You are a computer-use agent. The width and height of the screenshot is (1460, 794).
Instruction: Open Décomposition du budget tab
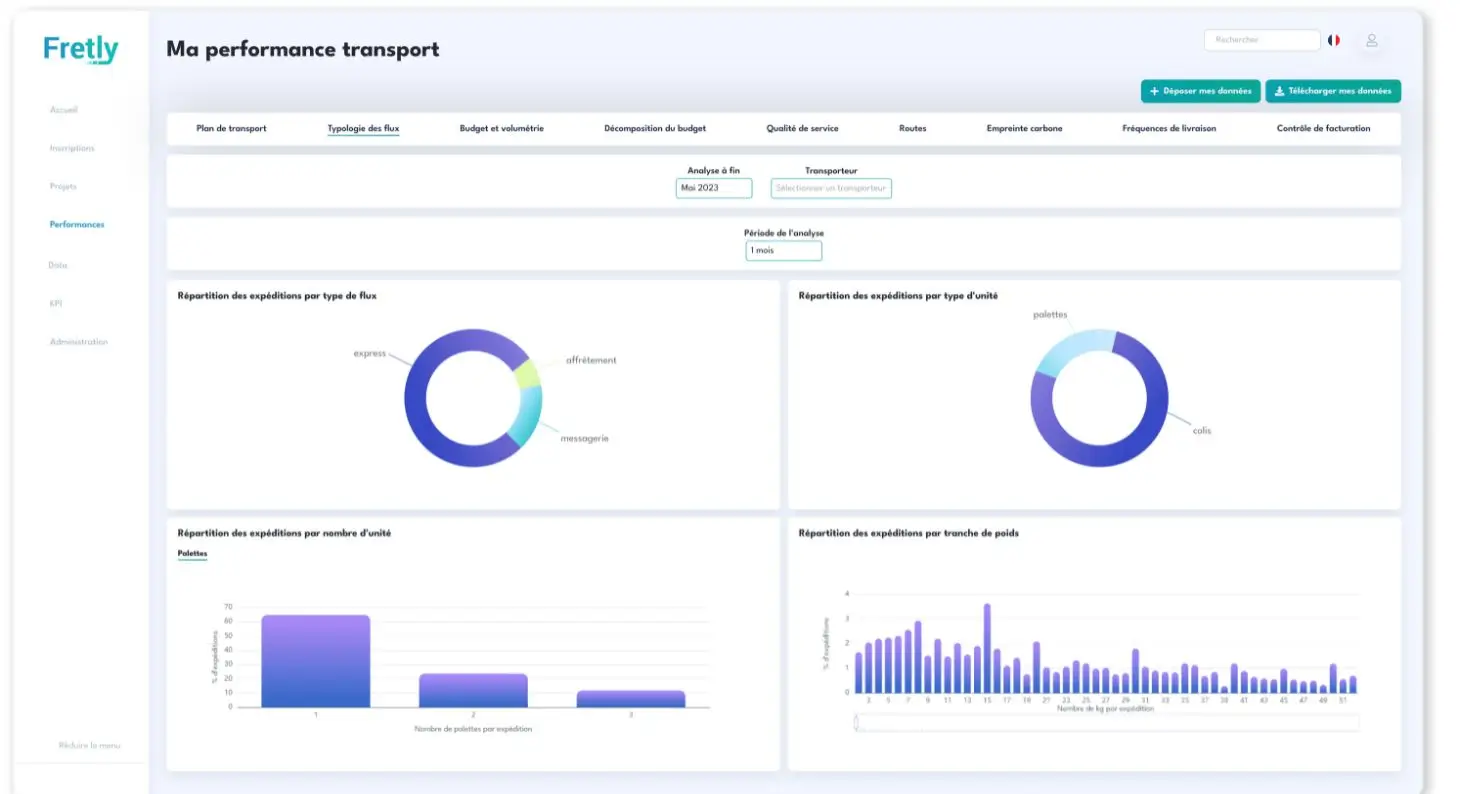click(655, 128)
